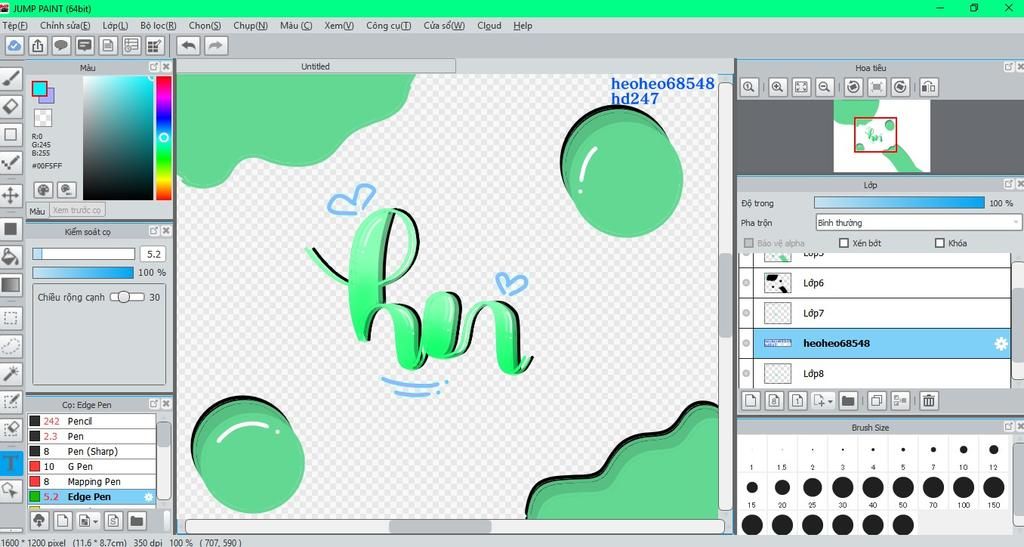
Task: Delete layer with trash icon
Action: pyautogui.click(x=929, y=400)
